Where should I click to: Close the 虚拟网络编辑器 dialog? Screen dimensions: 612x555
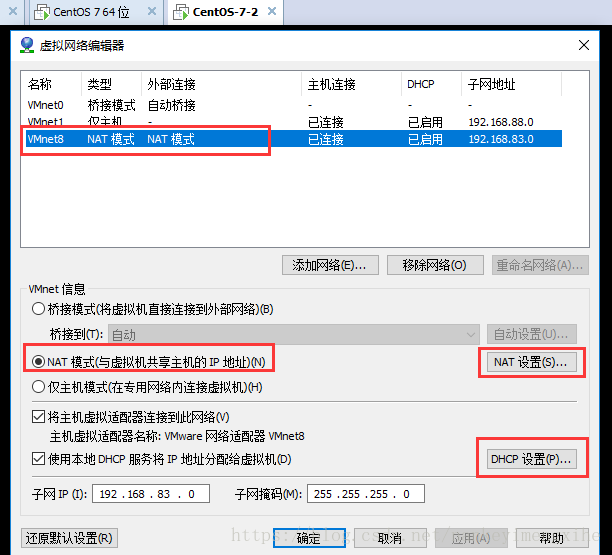[x=584, y=45]
